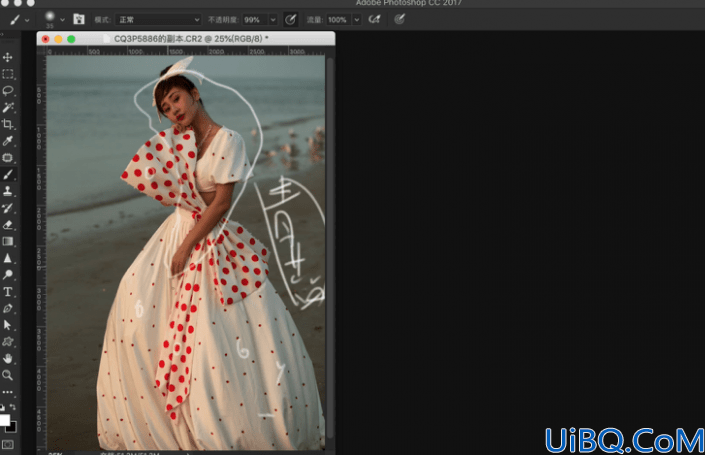
Task: Toggle pressure for opacity button
Action: (291, 19)
